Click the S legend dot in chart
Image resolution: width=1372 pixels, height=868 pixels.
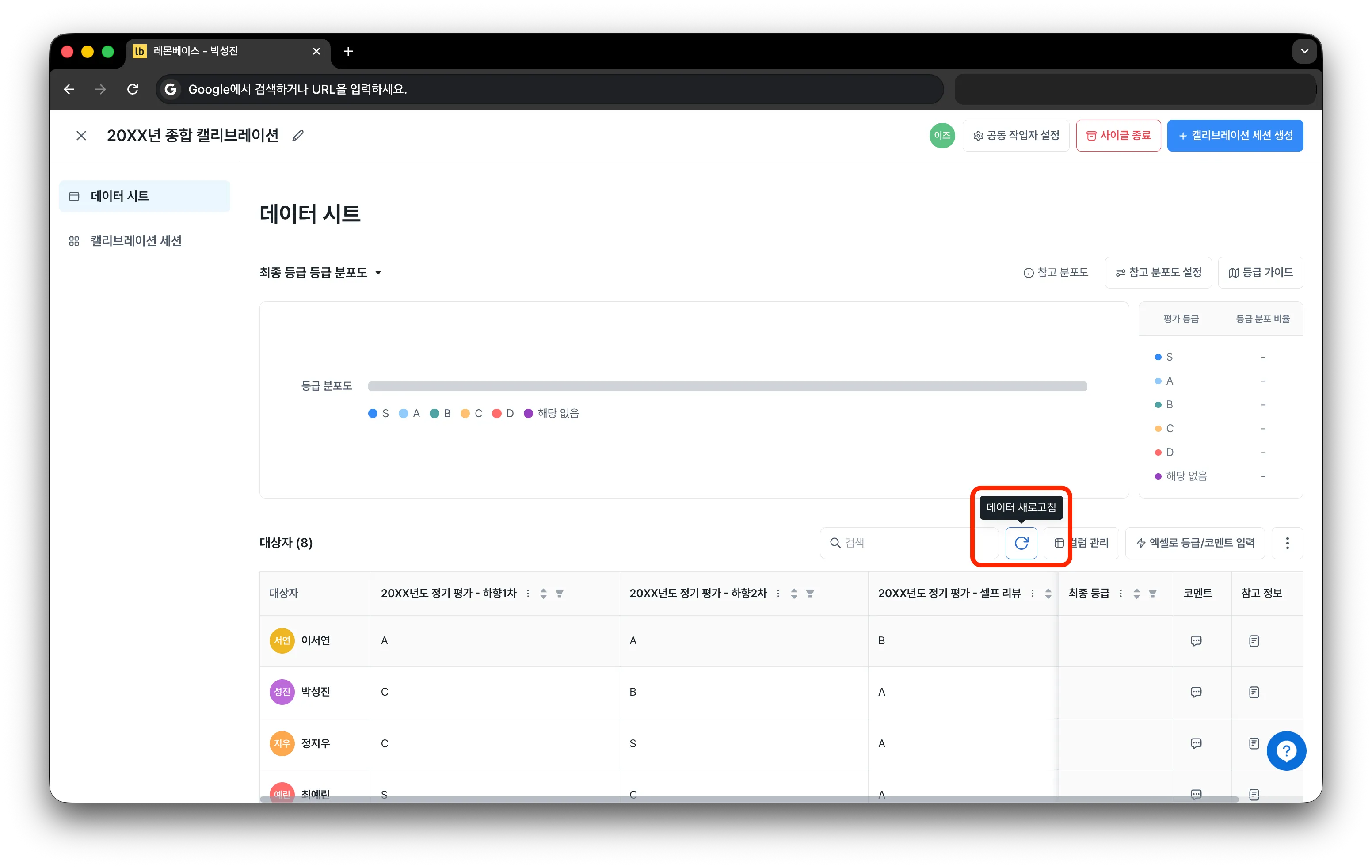click(x=373, y=414)
